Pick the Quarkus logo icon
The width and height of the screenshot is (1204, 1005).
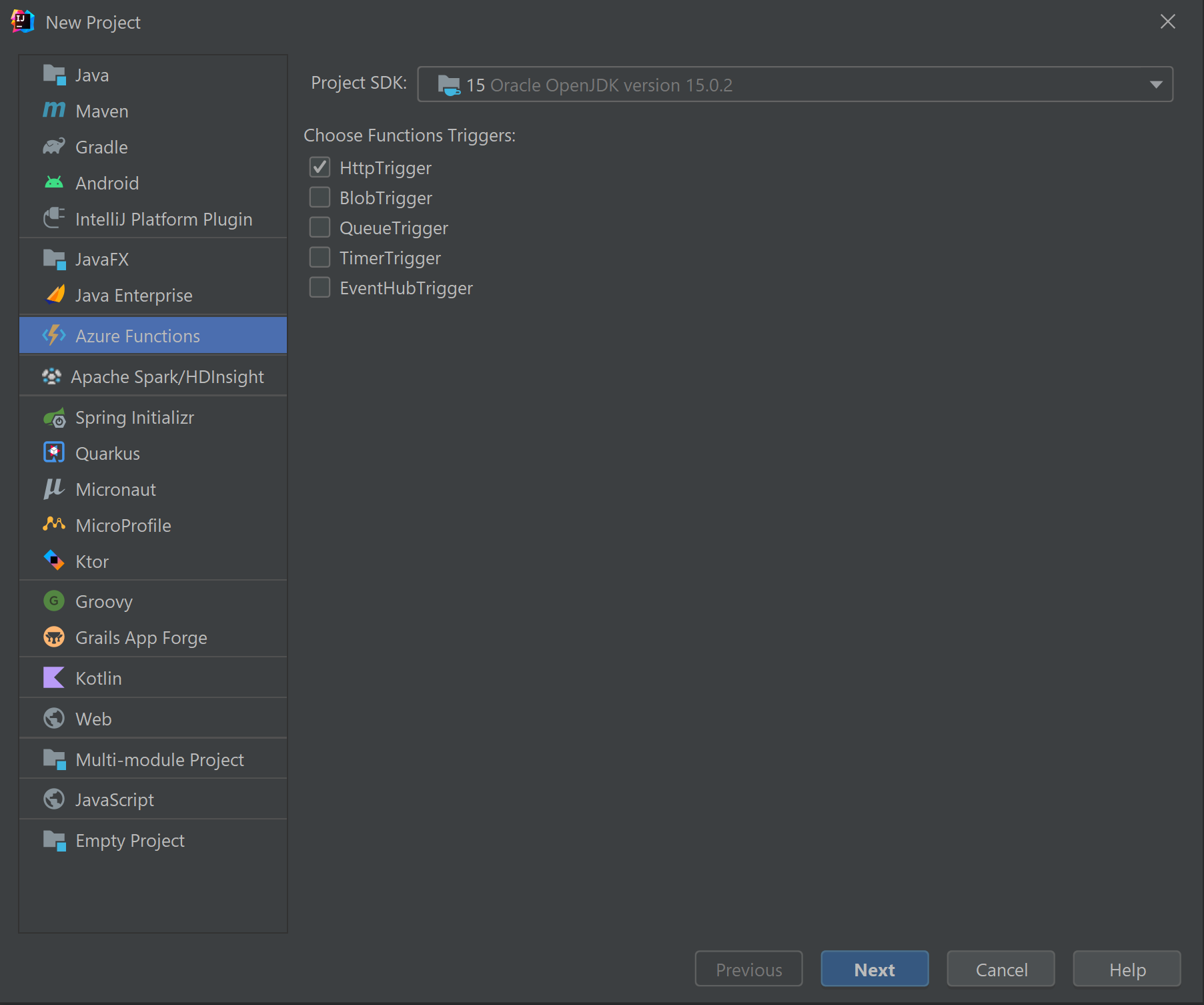pos(54,452)
